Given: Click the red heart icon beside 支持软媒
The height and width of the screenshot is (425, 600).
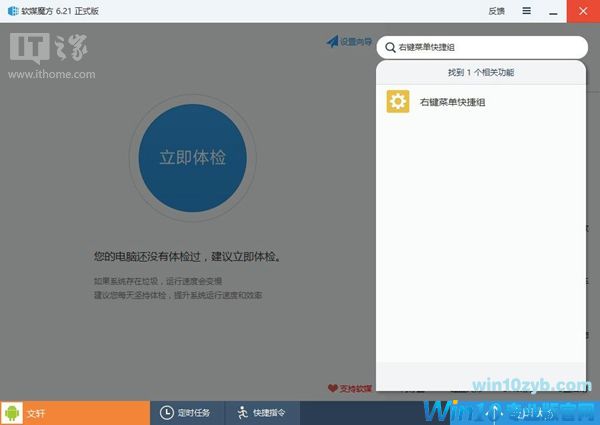Looking at the screenshot, I should point(333,388).
